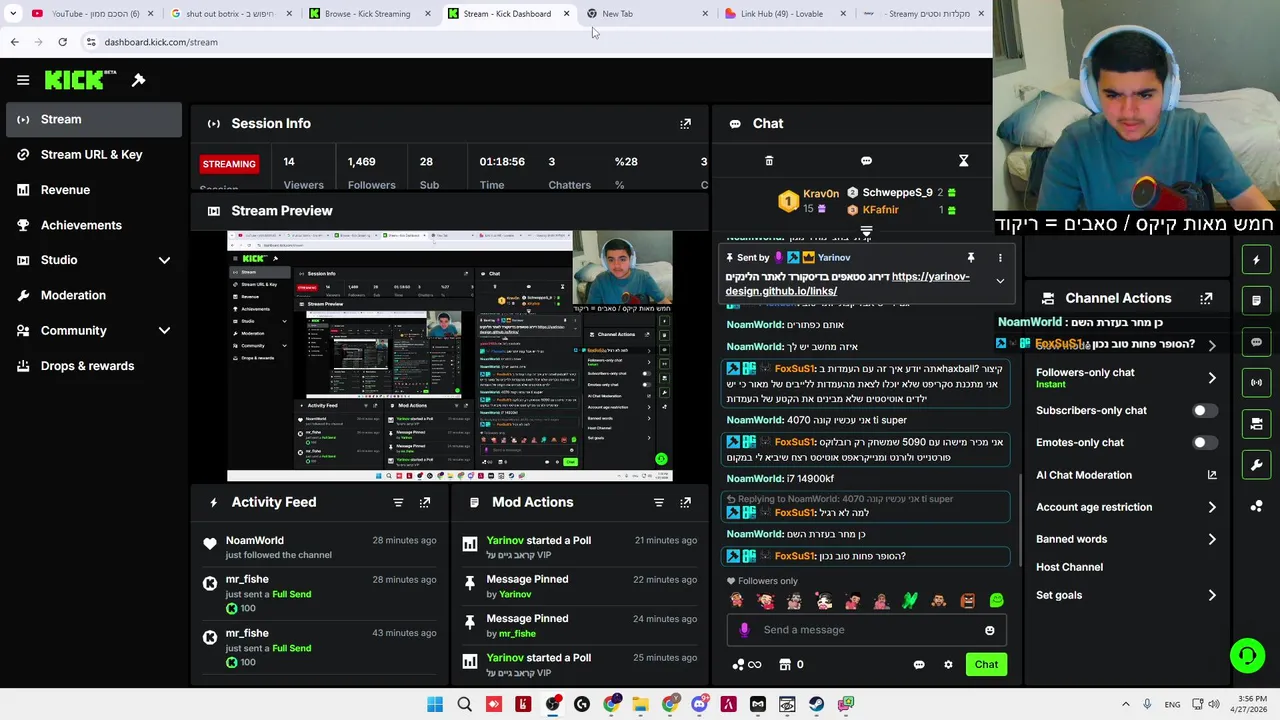Click the purple microphone icon in the message box
1280x720 pixels.
point(744,630)
